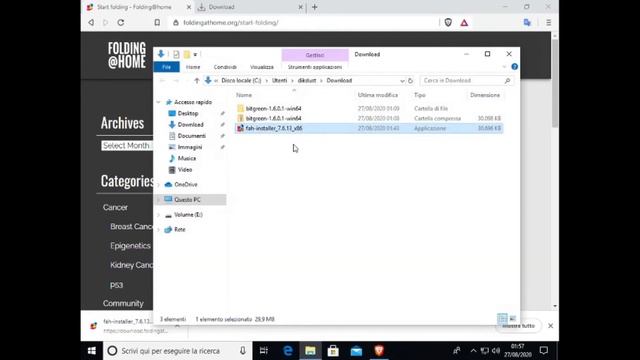Click Mostra tutto downloads button
Viewport: 640px width, 360px height.
518,326
